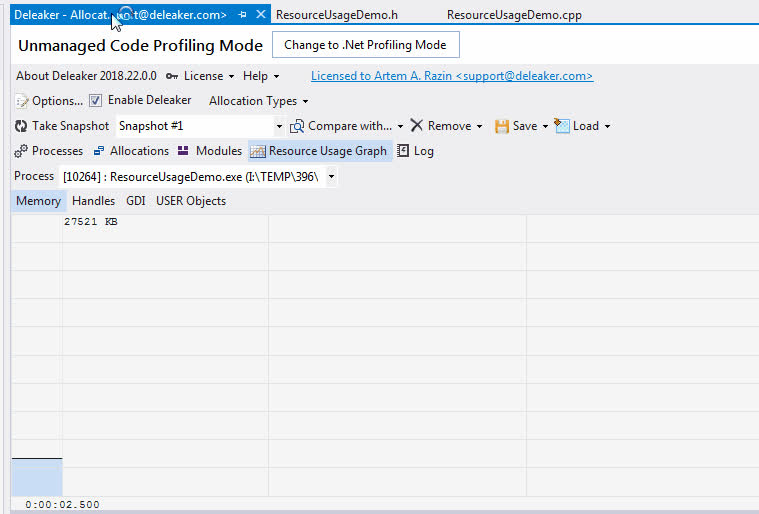
Task: Click the Compare with... label
Action: (350, 126)
